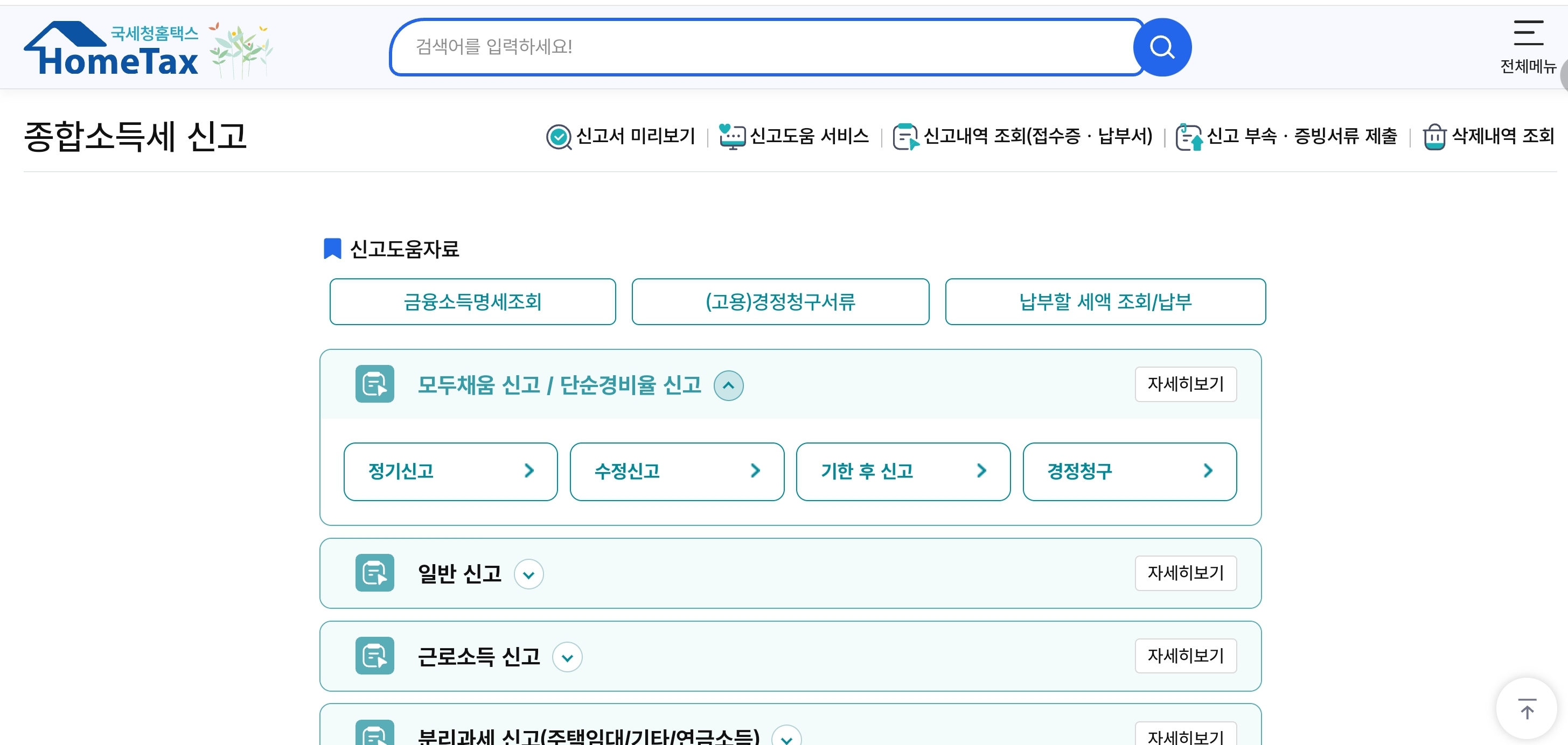1568x745 pixels.
Task: Click the 신고 부속·증빙서류 제출 upload icon
Action: tap(1188, 136)
